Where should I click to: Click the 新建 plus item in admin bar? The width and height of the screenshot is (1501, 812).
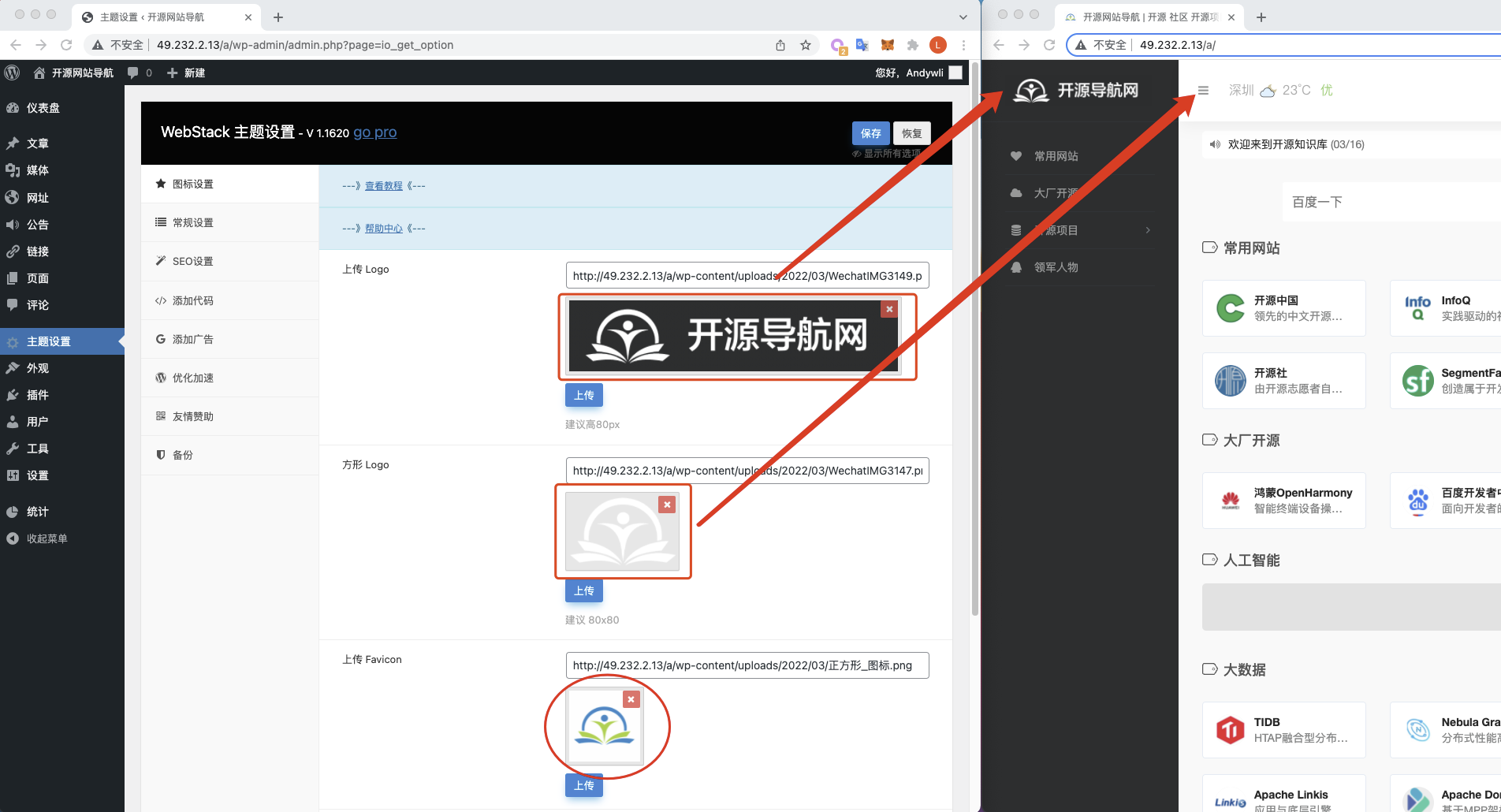click(x=186, y=73)
